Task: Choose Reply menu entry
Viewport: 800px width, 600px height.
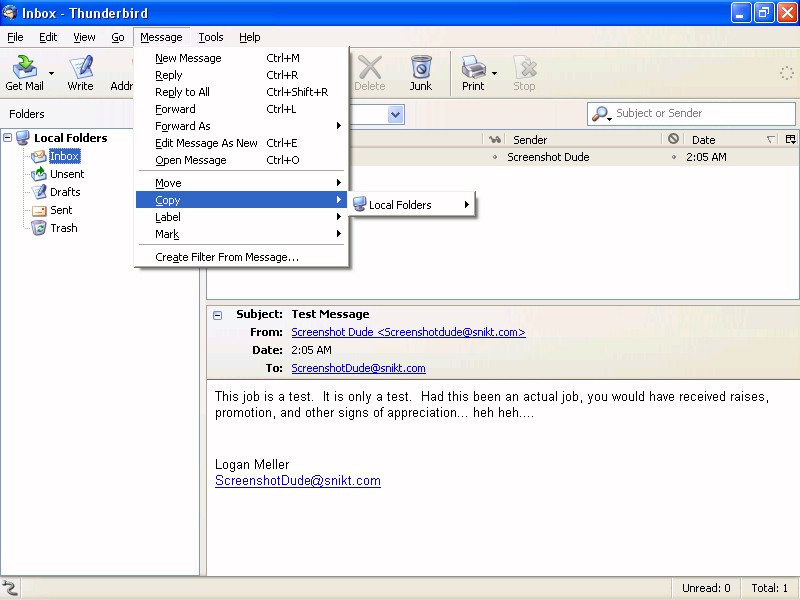Action: tap(242, 75)
